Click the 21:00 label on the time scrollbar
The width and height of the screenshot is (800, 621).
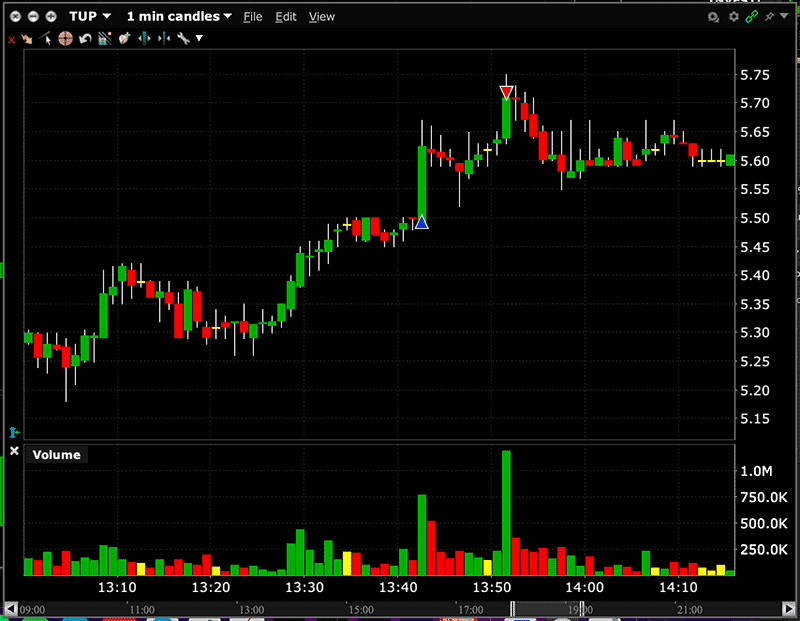tap(689, 610)
